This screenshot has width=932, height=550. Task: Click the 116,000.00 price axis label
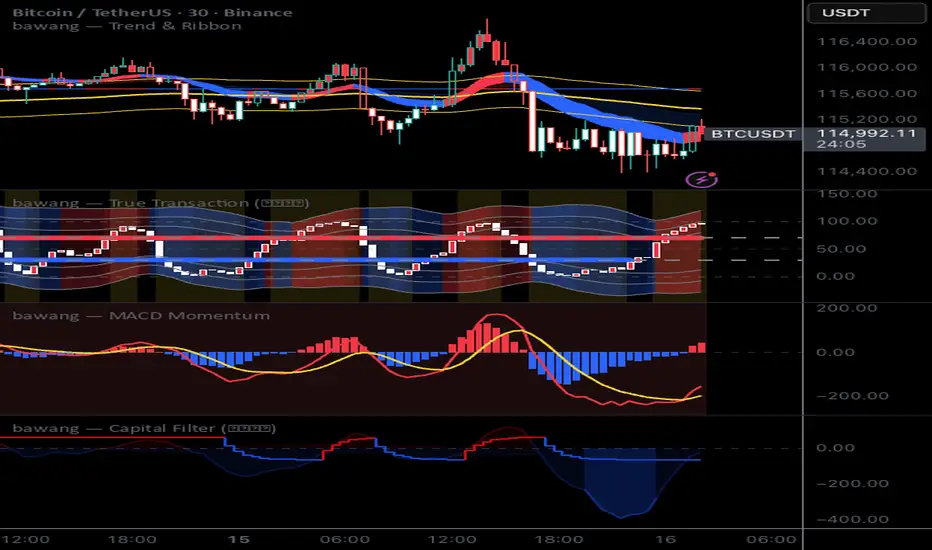pos(867,67)
